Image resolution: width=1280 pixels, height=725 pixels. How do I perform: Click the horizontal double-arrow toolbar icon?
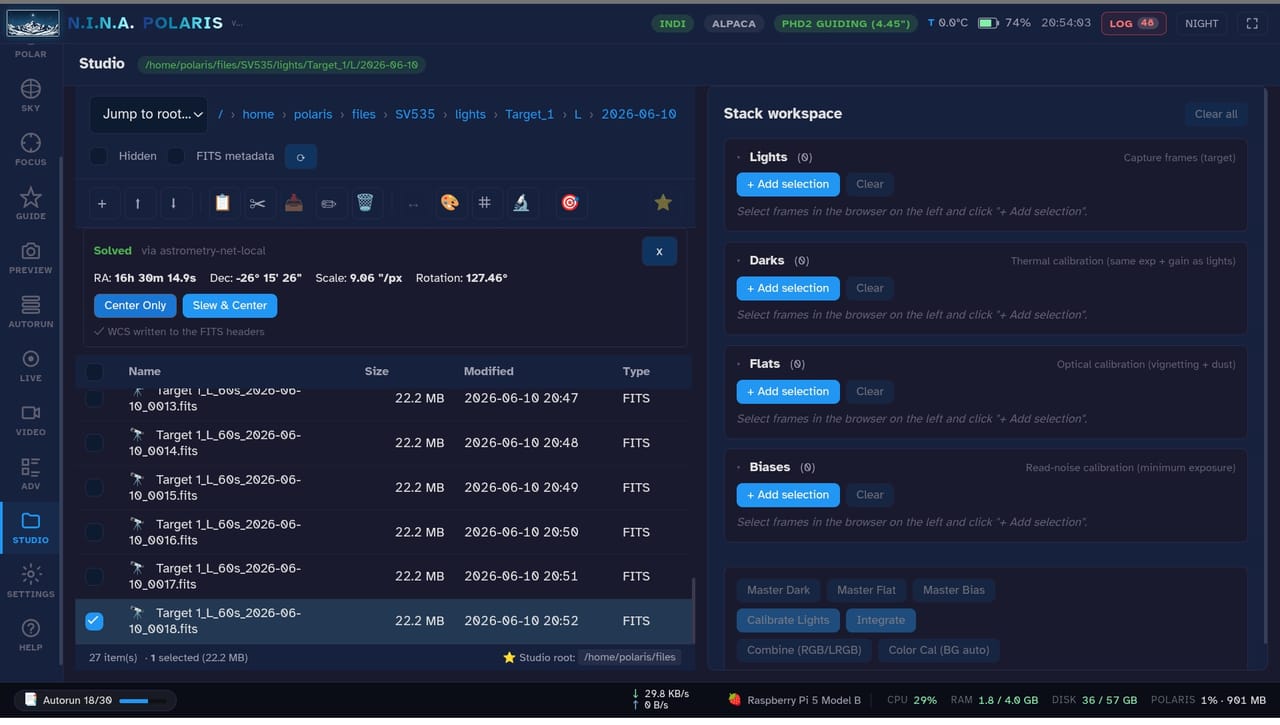click(x=413, y=203)
